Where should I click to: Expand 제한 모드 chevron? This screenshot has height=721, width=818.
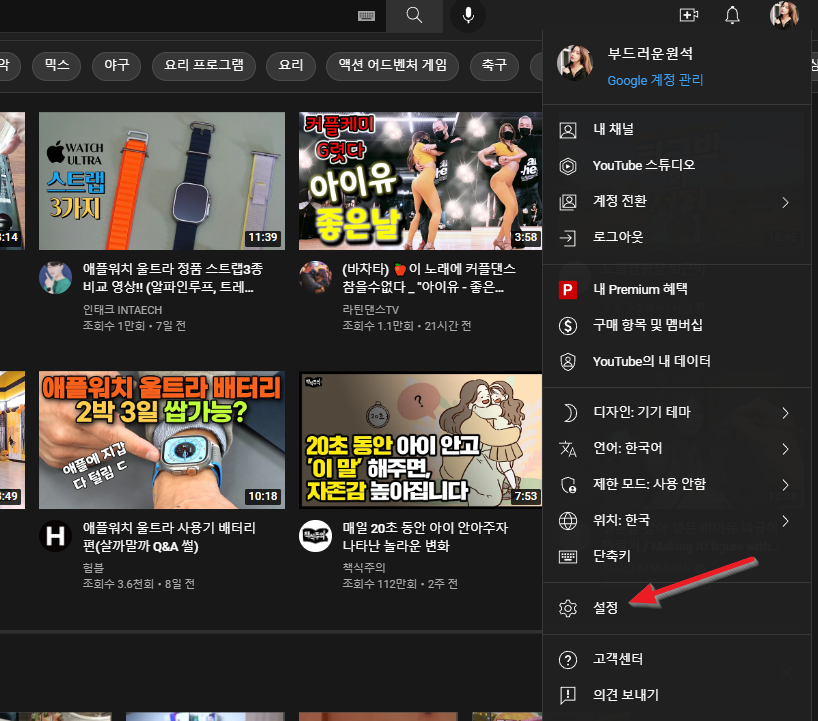[785, 485]
